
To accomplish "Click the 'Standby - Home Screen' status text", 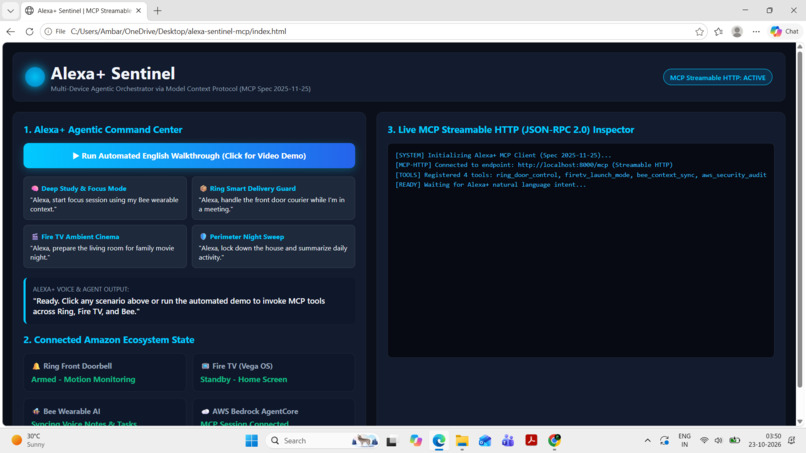I will (244, 379).
